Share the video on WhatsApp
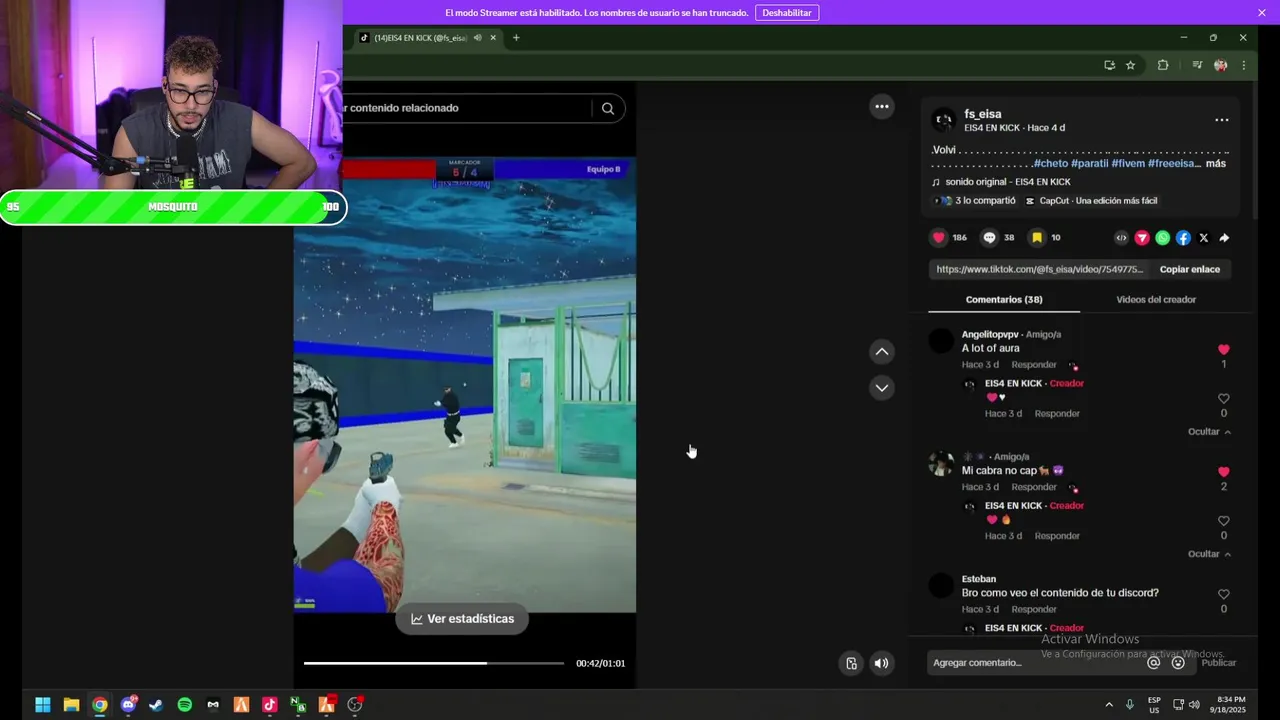 click(1162, 238)
